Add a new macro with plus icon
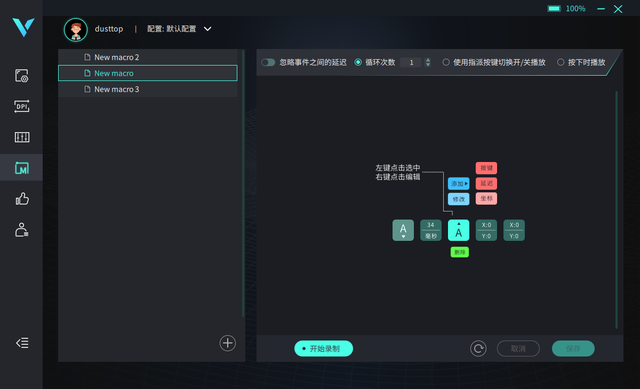Viewport: 640px width, 389px height. click(x=228, y=343)
